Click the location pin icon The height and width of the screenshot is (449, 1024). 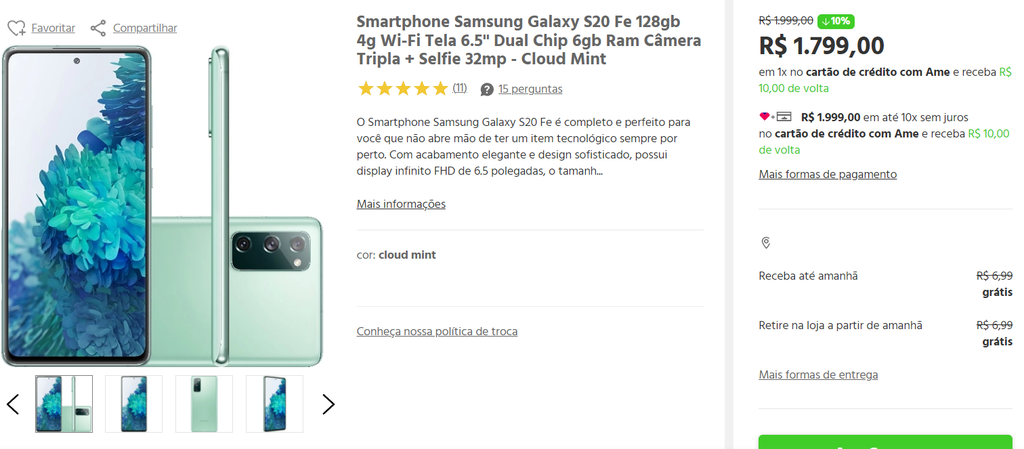click(766, 243)
